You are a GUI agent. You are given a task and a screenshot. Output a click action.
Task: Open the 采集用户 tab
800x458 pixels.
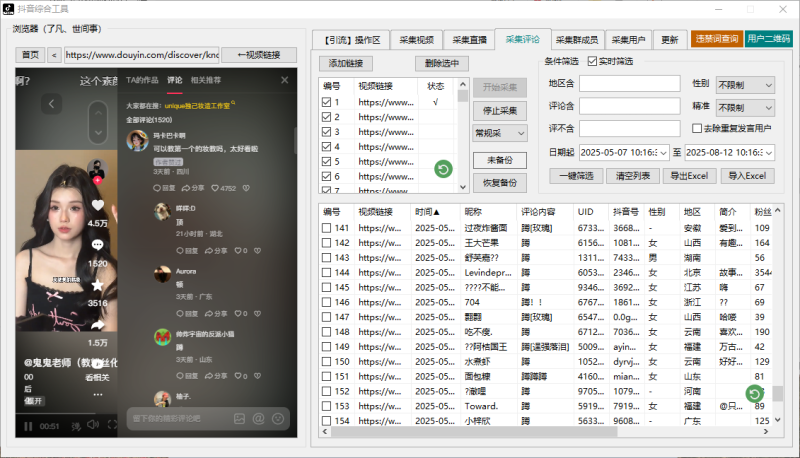(x=628, y=40)
